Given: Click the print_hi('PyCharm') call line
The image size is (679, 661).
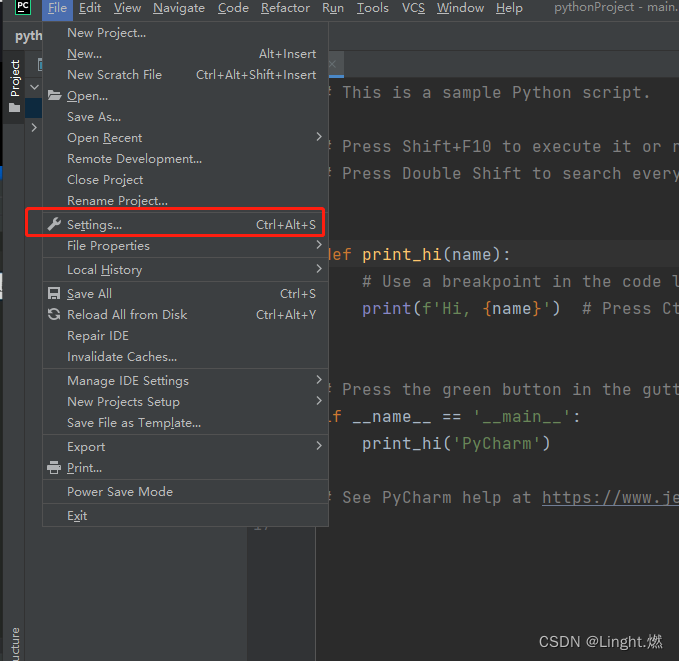Looking at the screenshot, I should tap(456, 443).
